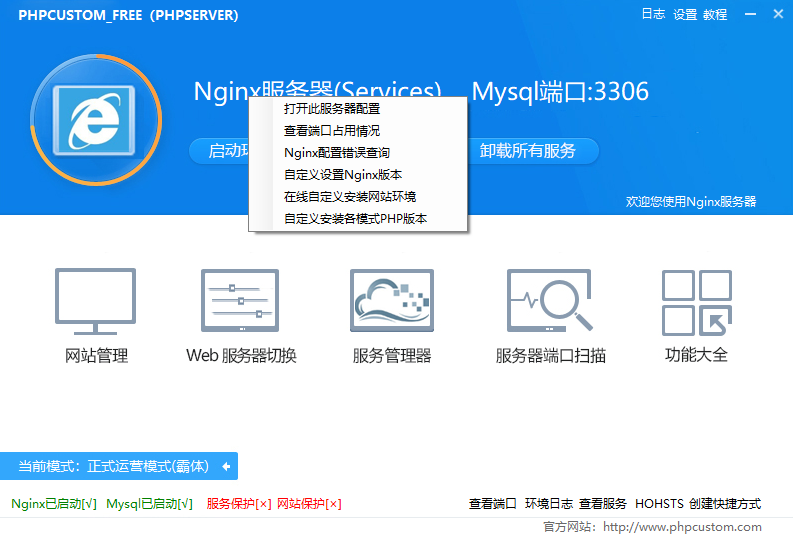
Task: Click the Mysql端口:3306 heading
Action: (x=560, y=92)
